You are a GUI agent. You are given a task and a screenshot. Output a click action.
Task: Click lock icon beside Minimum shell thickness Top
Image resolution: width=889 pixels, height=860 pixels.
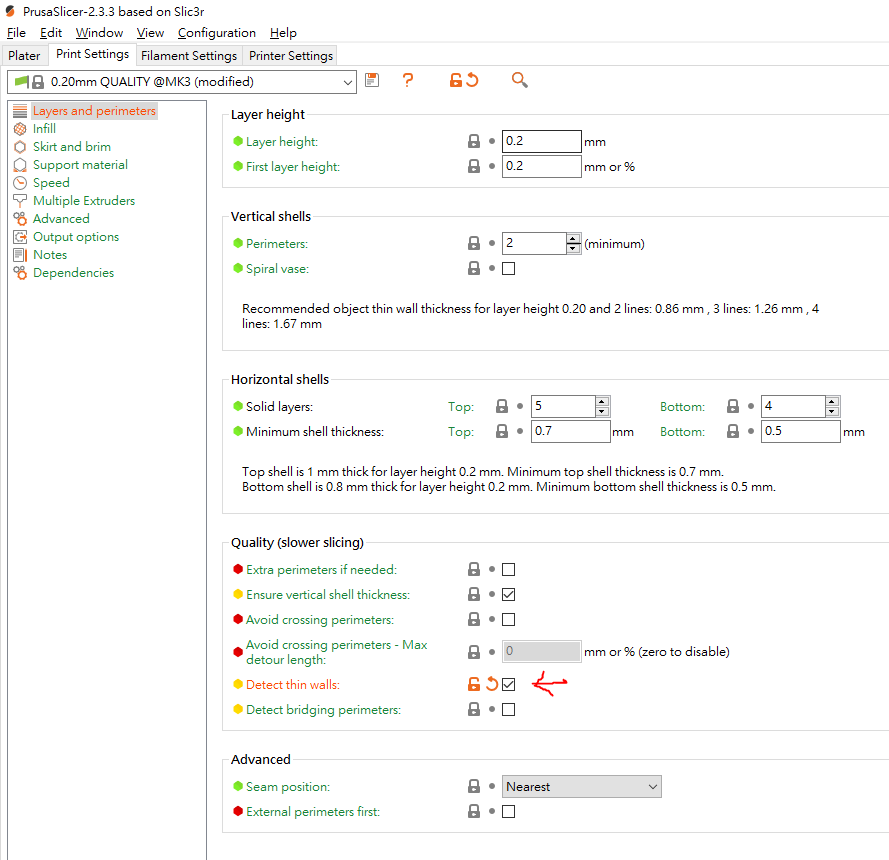click(x=502, y=431)
